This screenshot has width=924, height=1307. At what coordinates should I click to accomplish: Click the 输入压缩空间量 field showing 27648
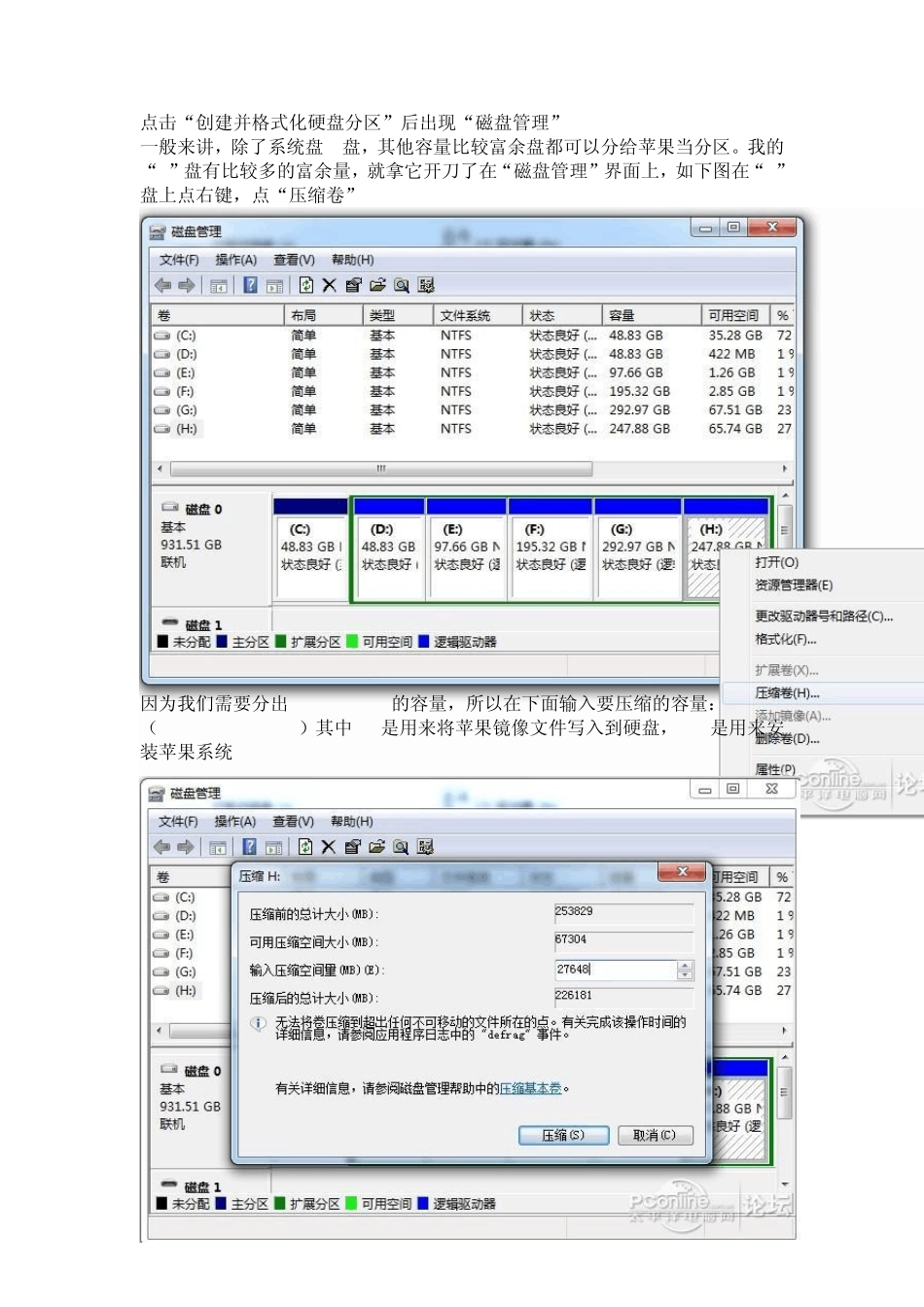[615, 970]
